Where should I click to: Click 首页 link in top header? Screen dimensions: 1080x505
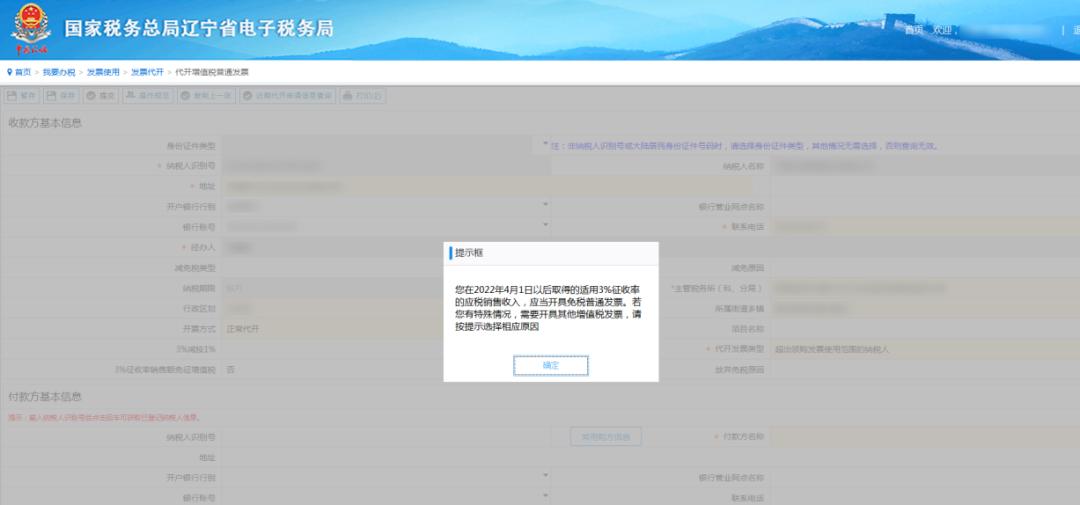point(913,30)
